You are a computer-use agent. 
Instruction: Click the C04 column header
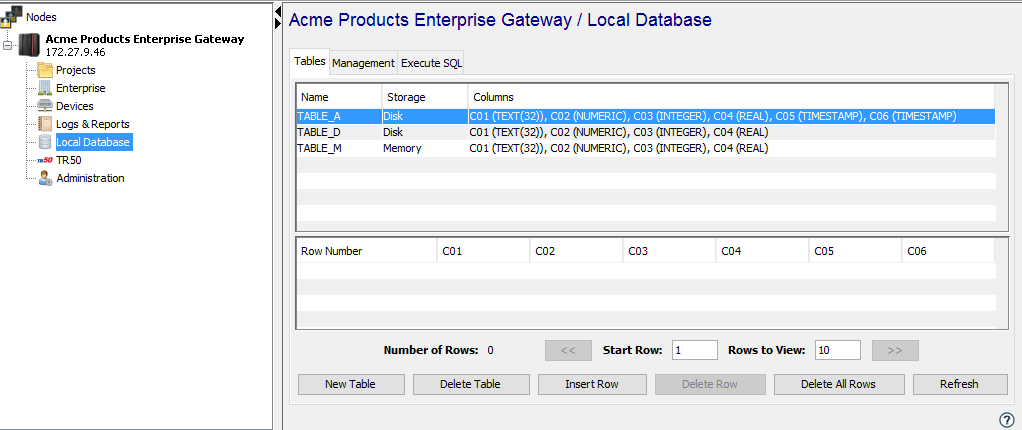tap(763, 251)
